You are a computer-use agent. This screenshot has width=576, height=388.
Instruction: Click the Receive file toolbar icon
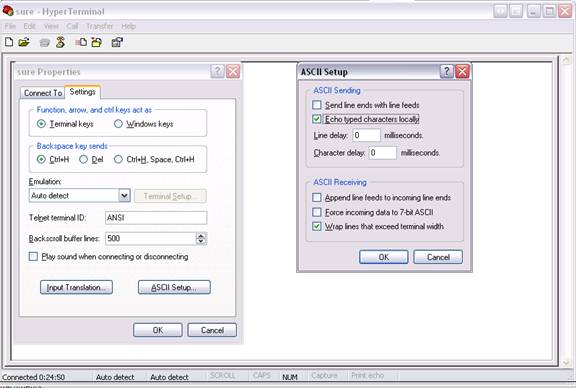coord(97,42)
